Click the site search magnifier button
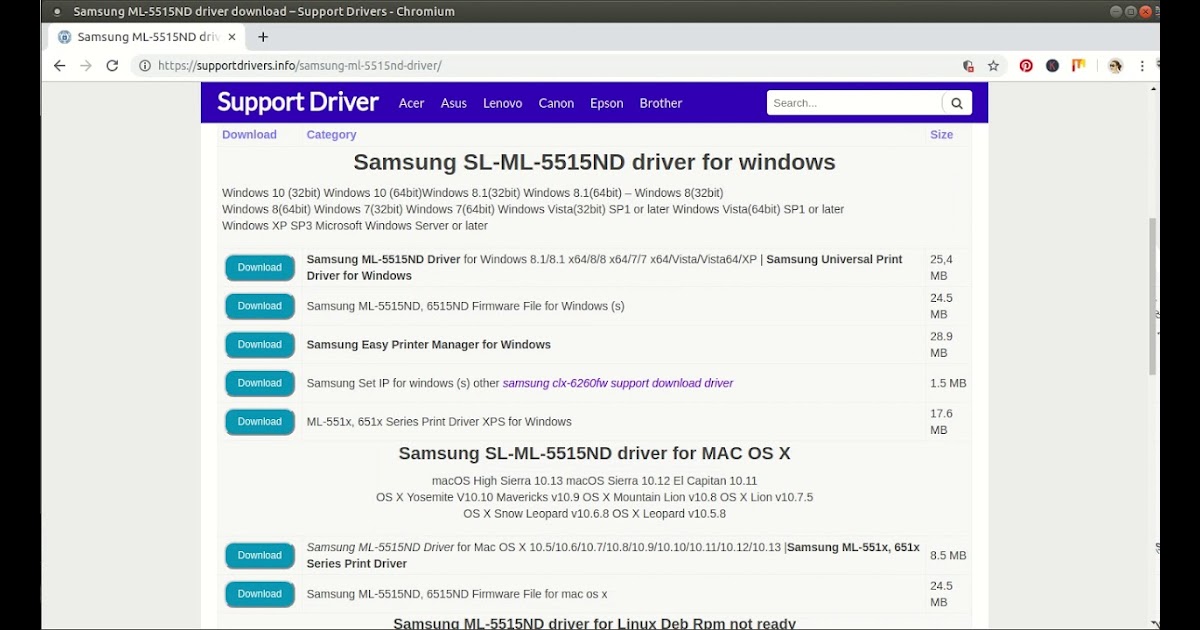The width and height of the screenshot is (1200, 630). [957, 103]
